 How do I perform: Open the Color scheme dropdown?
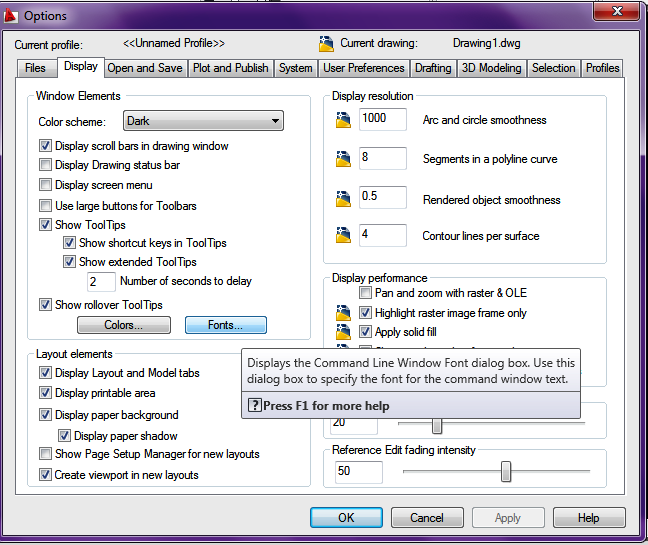203,121
